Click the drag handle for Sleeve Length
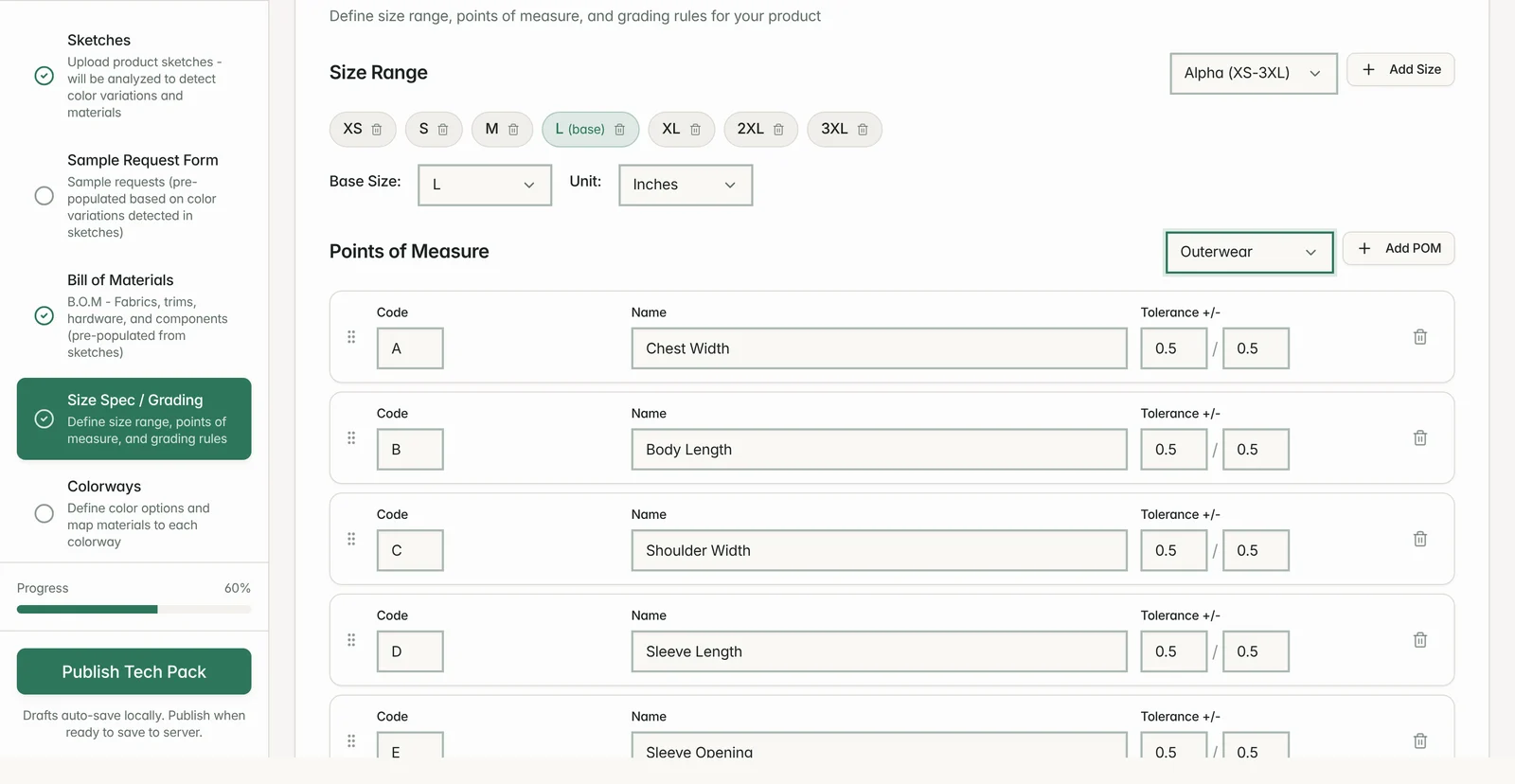The width and height of the screenshot is (1515, 784). tap(351, 640)
